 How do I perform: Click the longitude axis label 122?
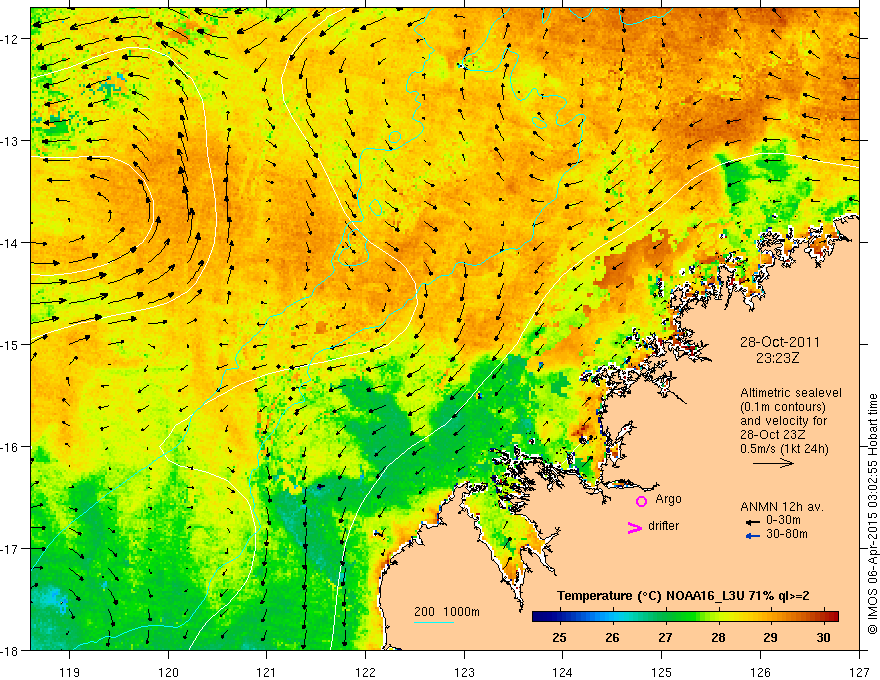365,672
